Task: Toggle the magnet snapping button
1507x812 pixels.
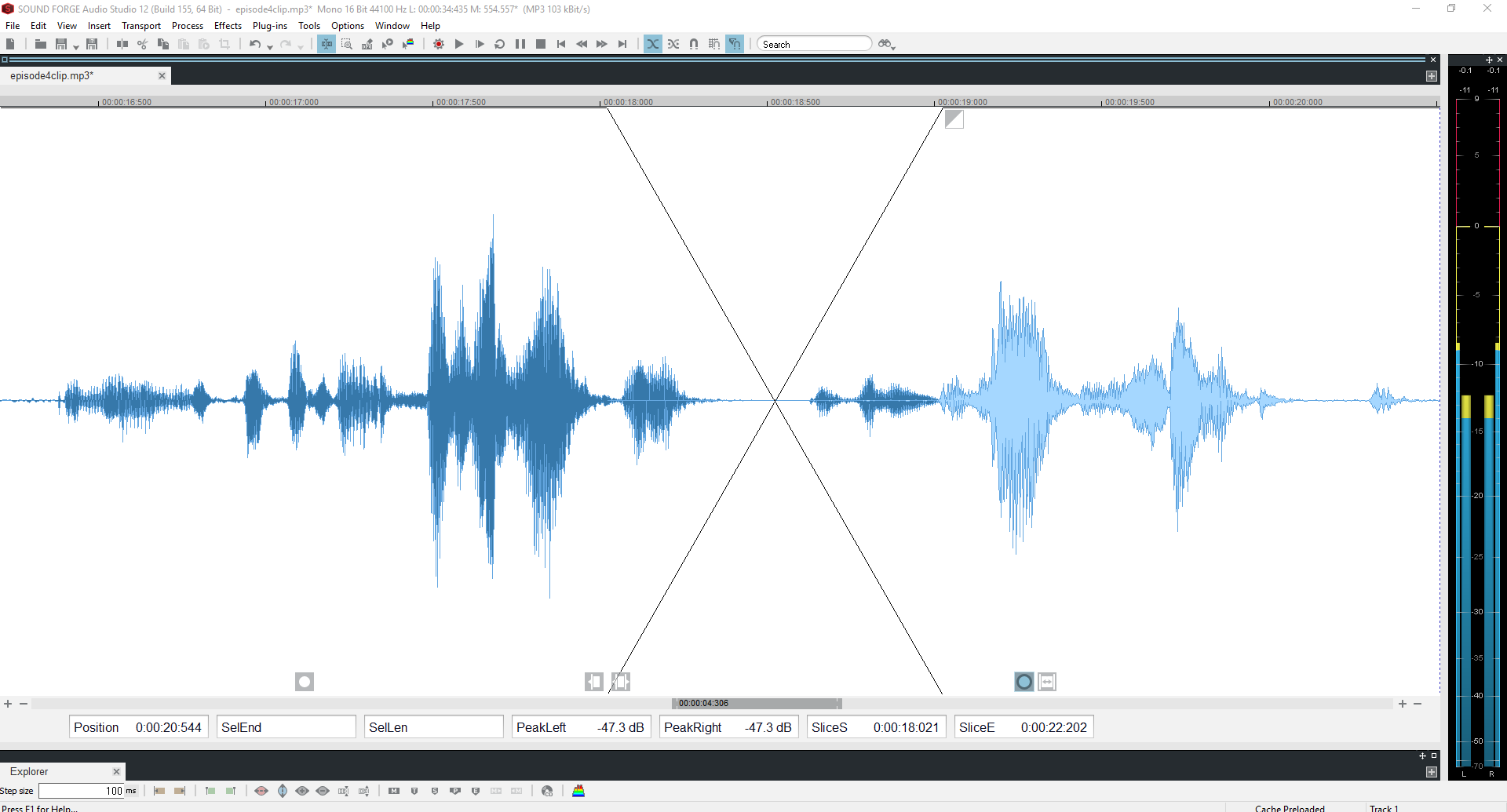Action: [x=694, y=44]
